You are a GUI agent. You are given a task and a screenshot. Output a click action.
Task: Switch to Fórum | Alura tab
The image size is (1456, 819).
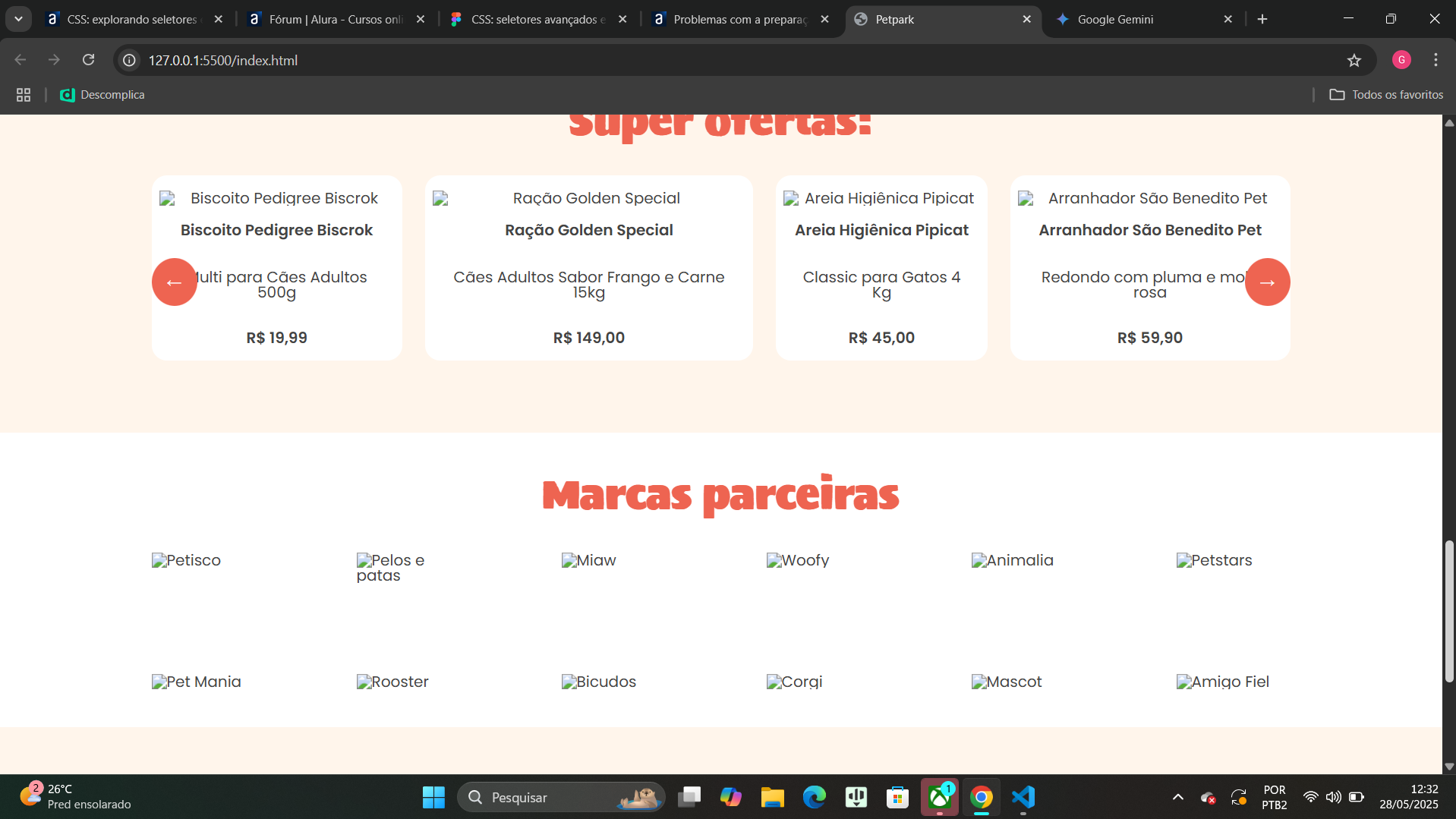click(x=336, y=19)
